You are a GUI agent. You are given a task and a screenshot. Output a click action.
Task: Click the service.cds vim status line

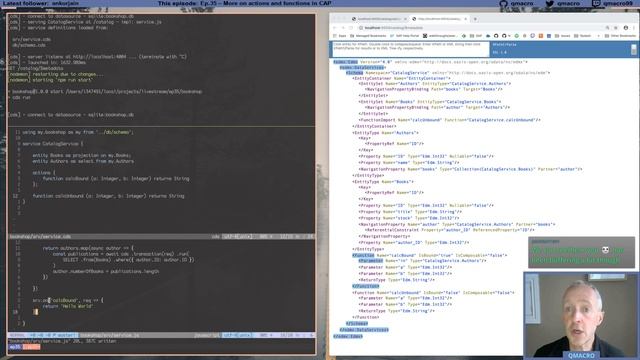click(161, 236)
